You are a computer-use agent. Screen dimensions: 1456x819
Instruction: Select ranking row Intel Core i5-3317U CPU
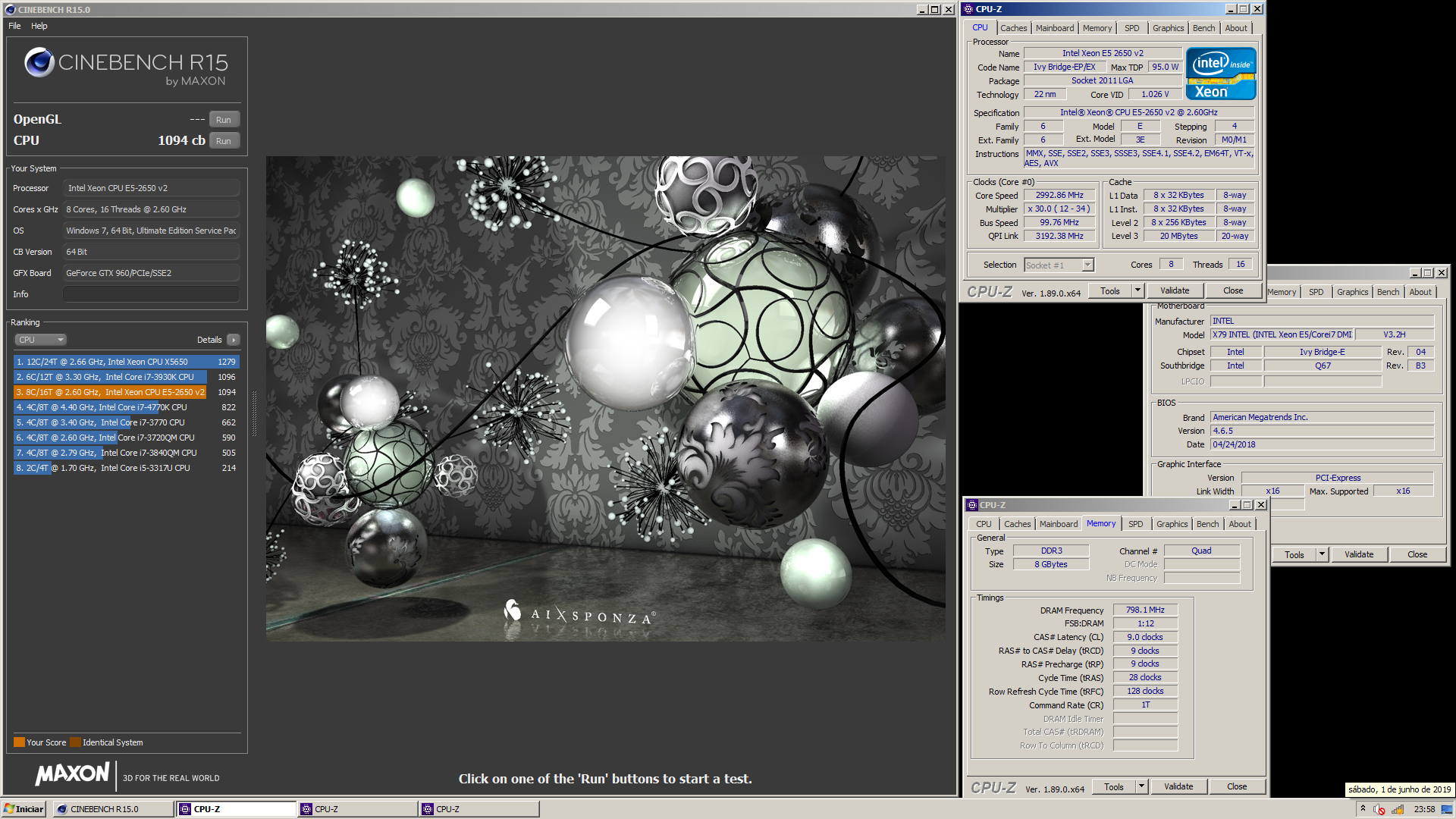click(x=126, y=468)
